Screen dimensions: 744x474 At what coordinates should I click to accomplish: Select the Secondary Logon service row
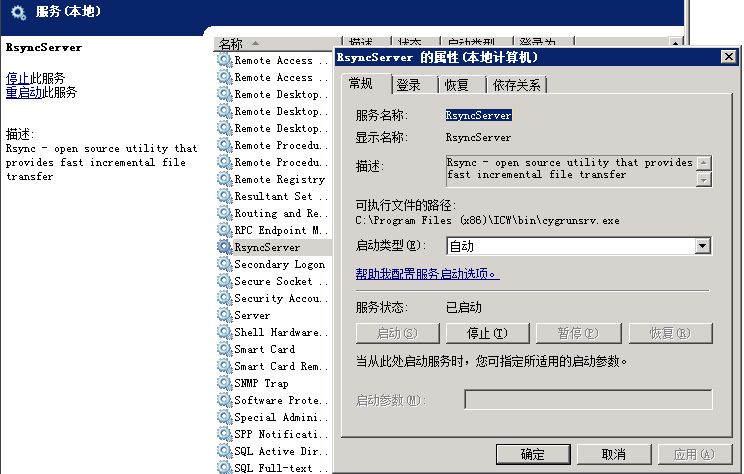pyautogui.click(x=273, y=264)
